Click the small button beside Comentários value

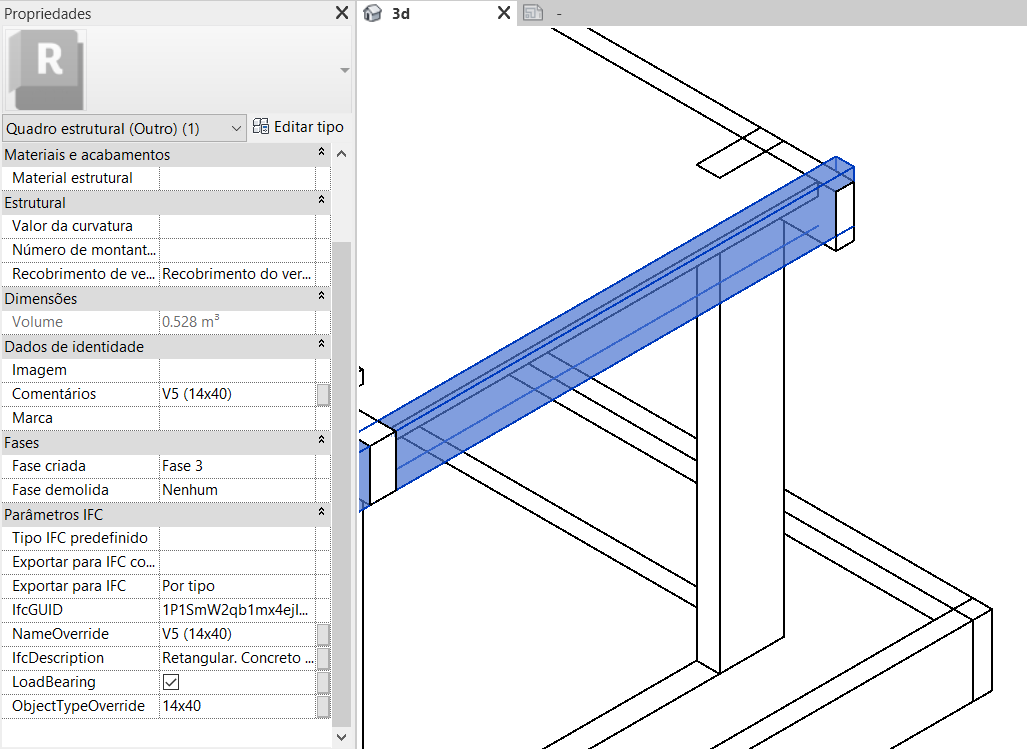pos(323,394)
